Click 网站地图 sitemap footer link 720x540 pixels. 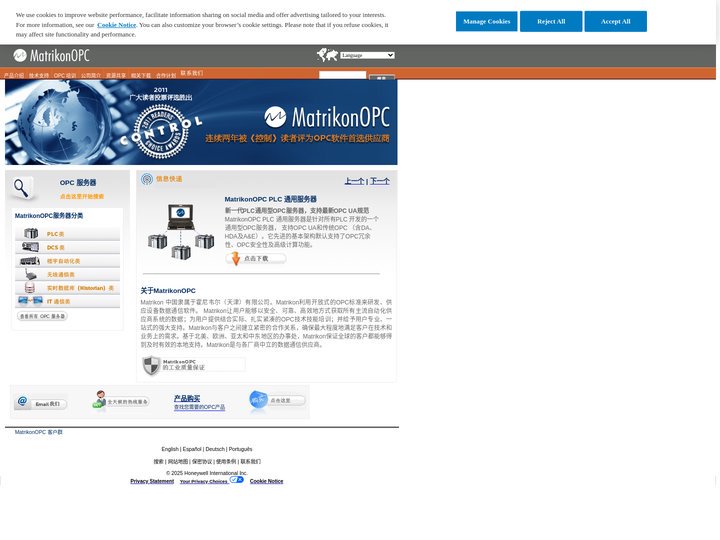(178, 461)
